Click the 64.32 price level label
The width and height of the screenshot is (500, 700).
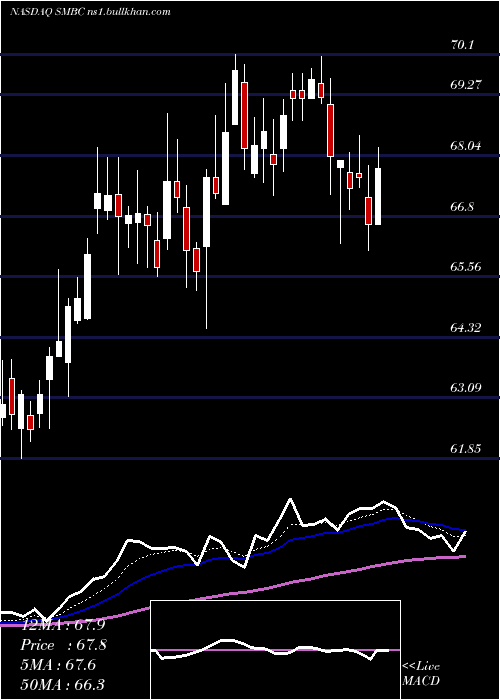point(466,328)
